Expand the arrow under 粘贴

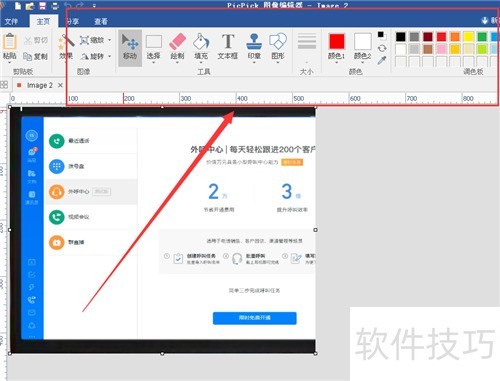[x=10, y=63]
